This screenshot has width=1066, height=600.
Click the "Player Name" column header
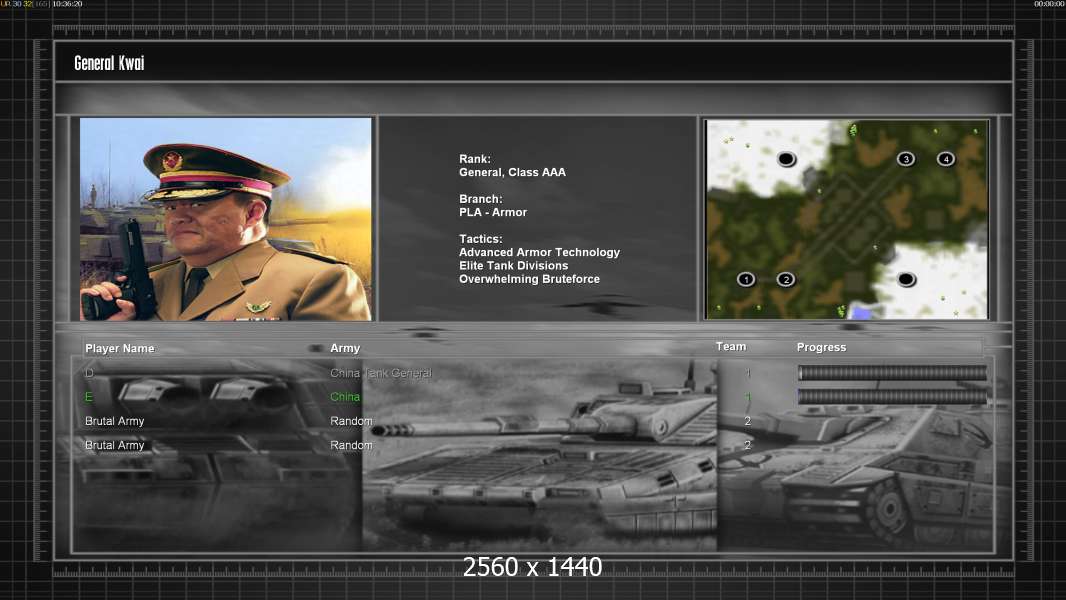(120, 348)
